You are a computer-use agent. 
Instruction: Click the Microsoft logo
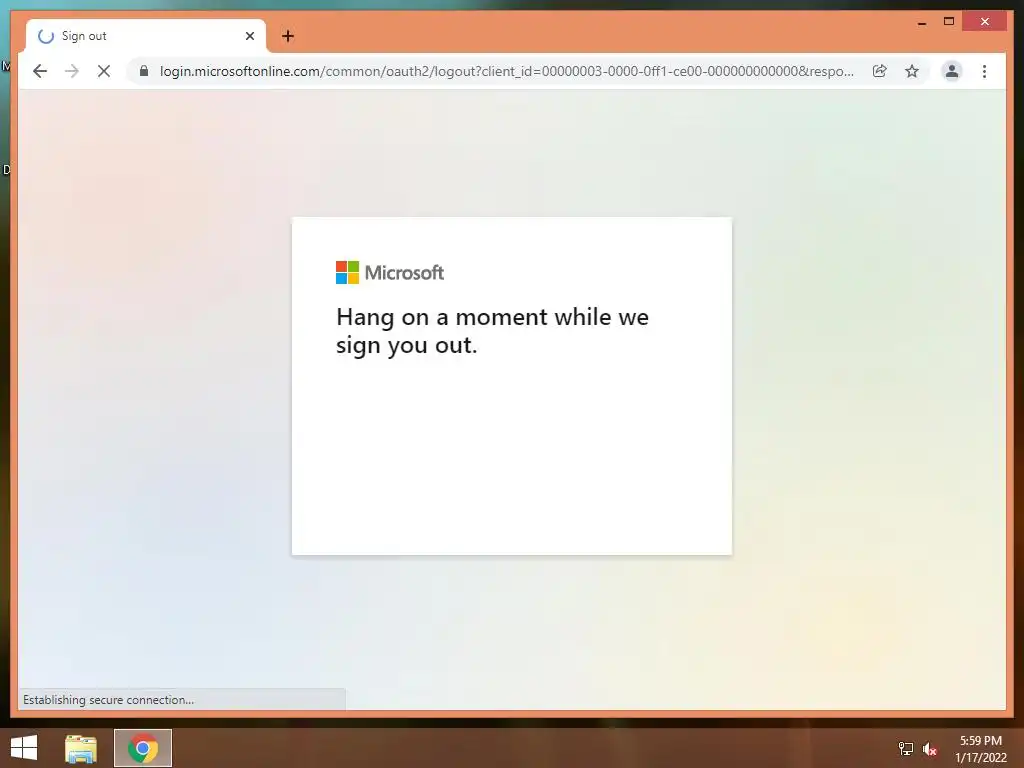[x=390, y=272]
